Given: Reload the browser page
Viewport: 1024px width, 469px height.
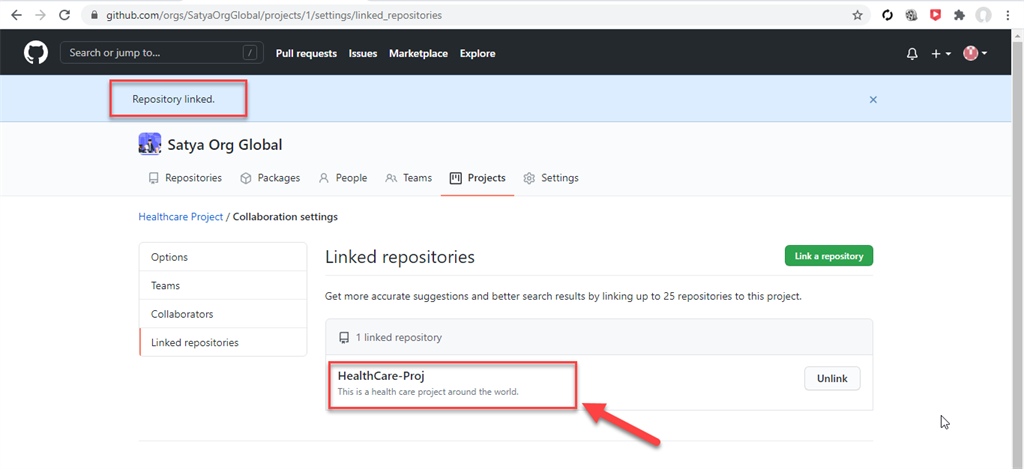Looking at the screenshot, I should tap(65, 15).
